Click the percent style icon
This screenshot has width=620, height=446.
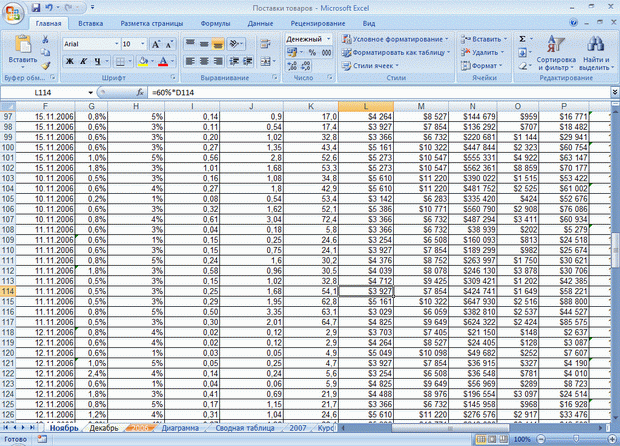[312, 52]
